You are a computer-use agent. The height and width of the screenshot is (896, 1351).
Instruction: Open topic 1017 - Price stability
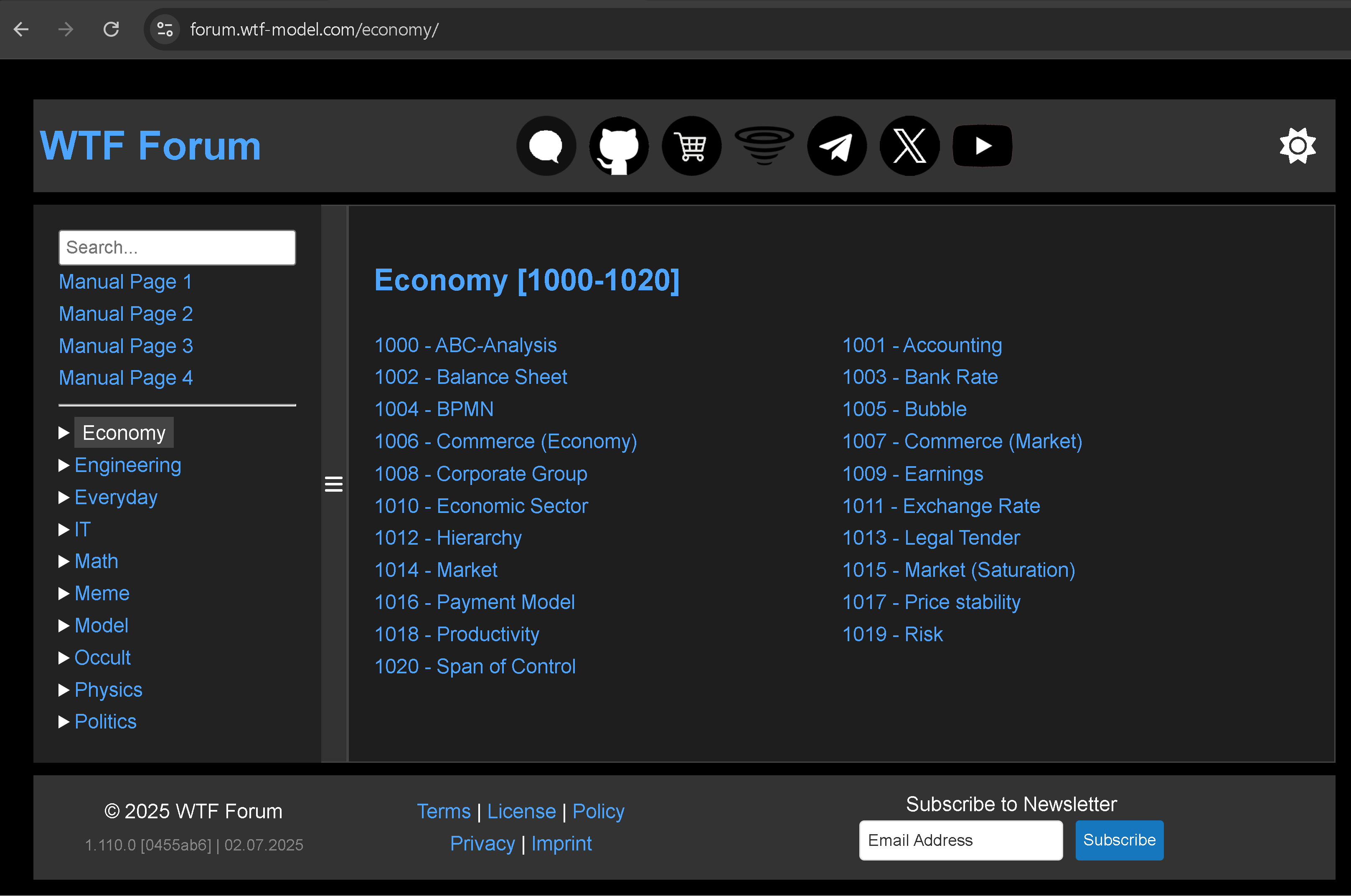coord(932,602)
